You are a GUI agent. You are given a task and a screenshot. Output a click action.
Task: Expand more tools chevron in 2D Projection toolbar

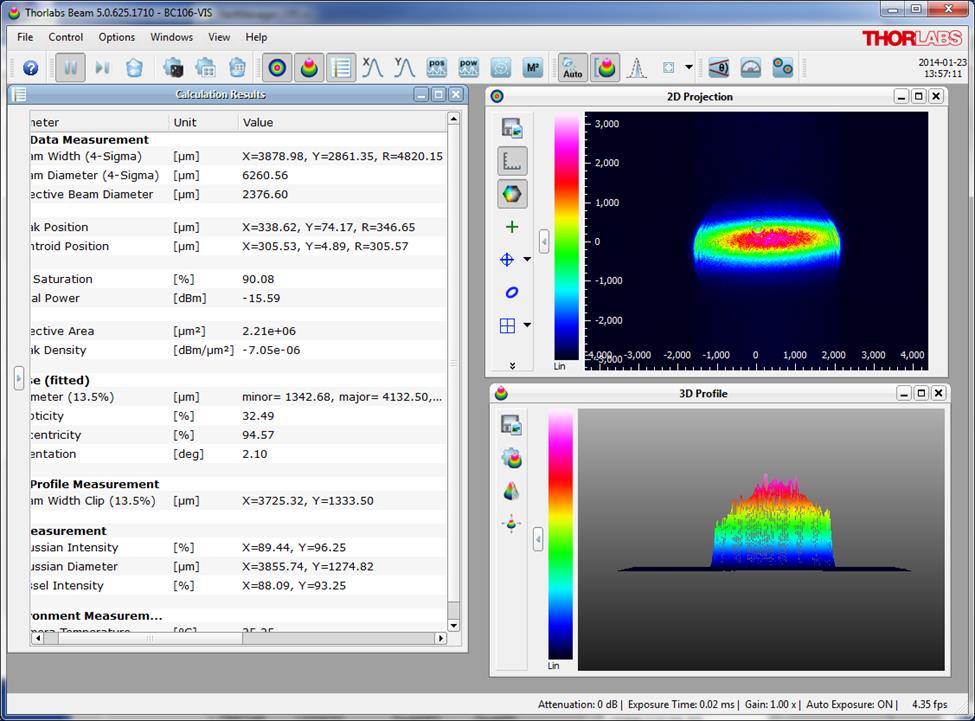pyautogui.click(x=512, y=366)
